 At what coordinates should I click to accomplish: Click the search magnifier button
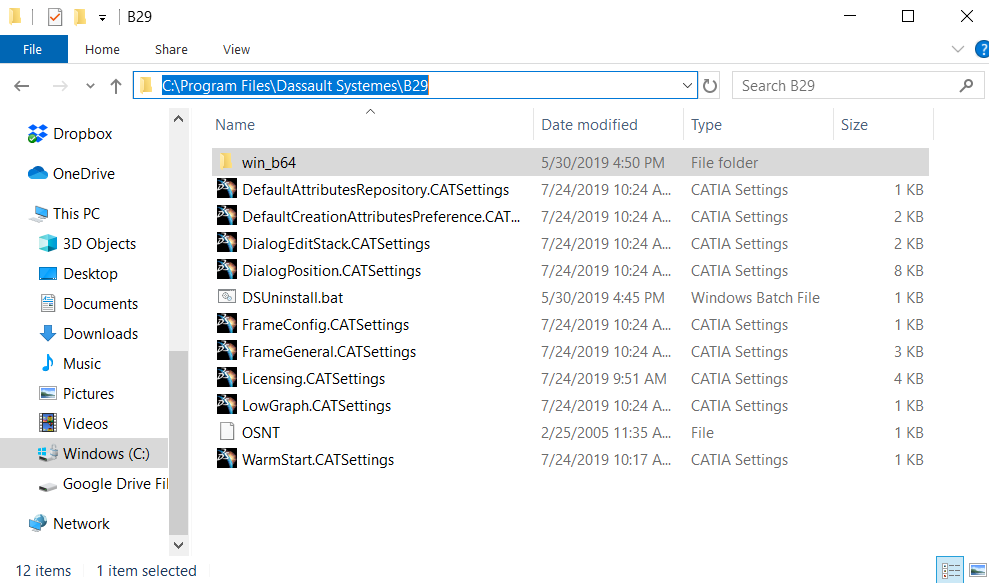click(x=966, y=86)
